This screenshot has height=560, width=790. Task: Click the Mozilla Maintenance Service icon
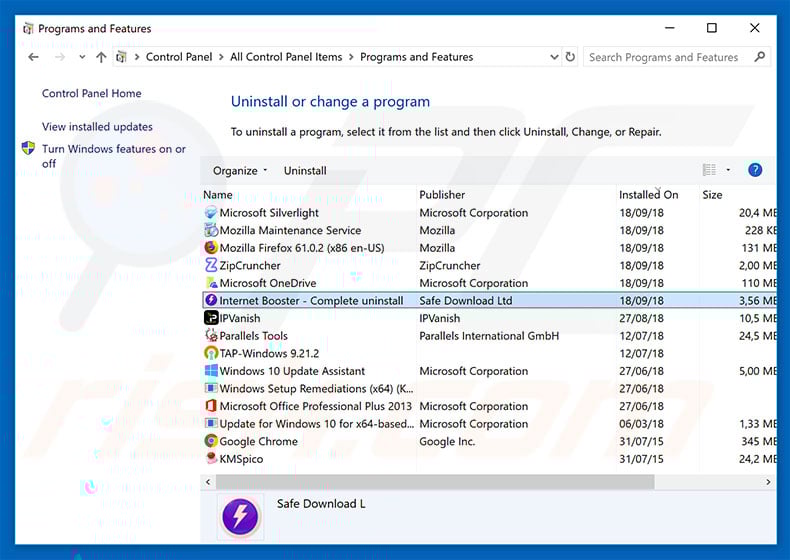tap(211, 230)
